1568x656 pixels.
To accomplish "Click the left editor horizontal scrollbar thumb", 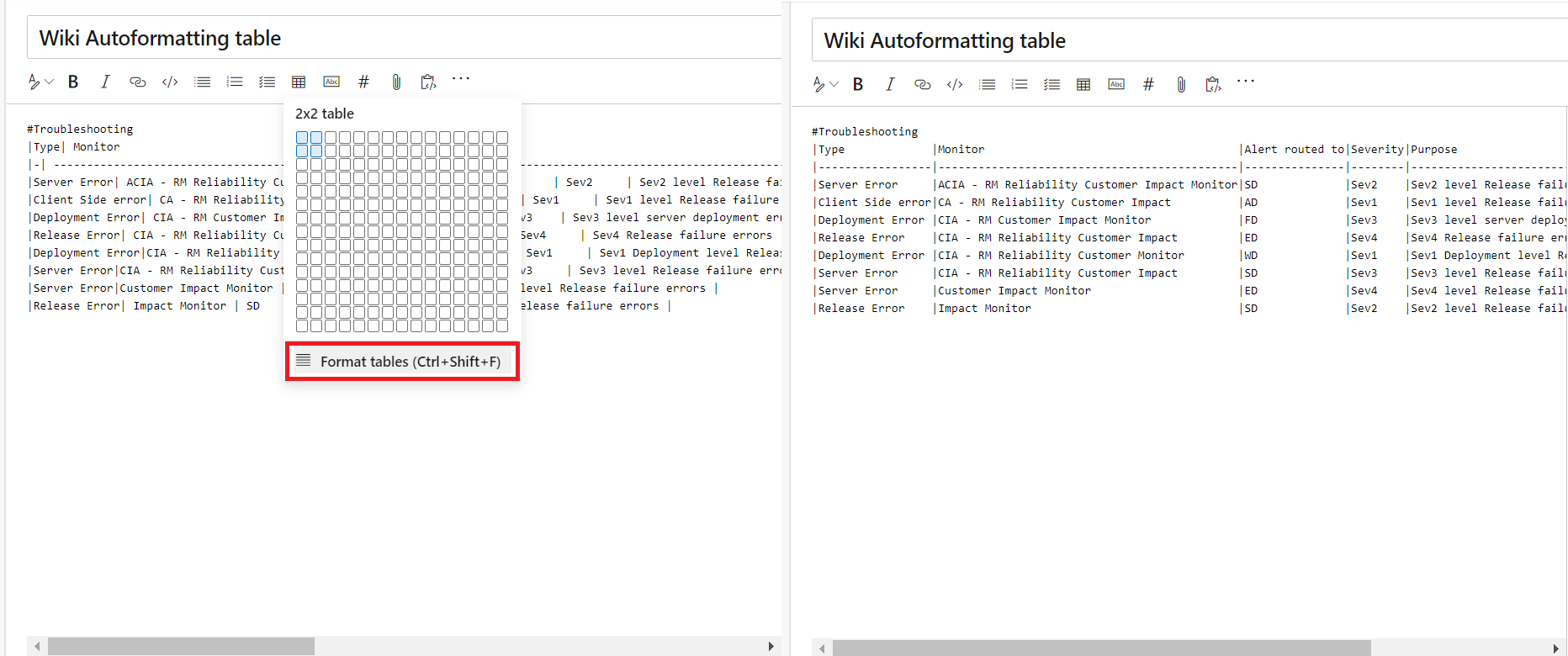I will tap(181, 646).
